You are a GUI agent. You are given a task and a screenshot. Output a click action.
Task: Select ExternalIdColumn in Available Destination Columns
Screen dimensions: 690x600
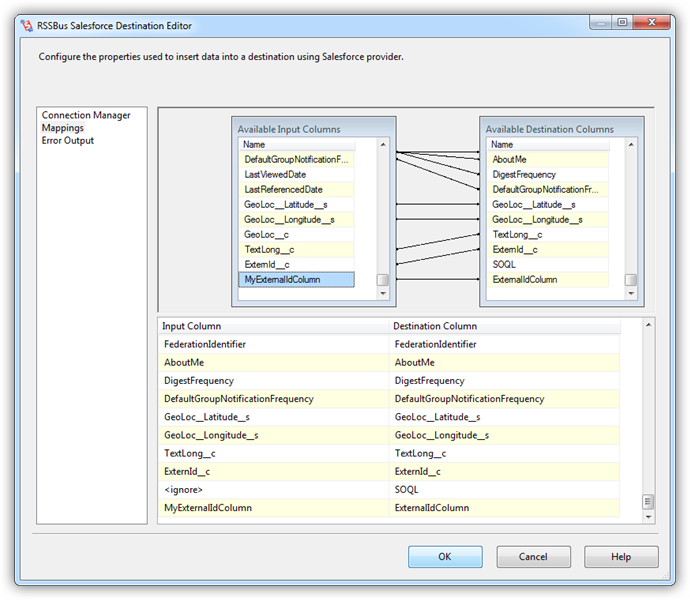click(548, 280)
